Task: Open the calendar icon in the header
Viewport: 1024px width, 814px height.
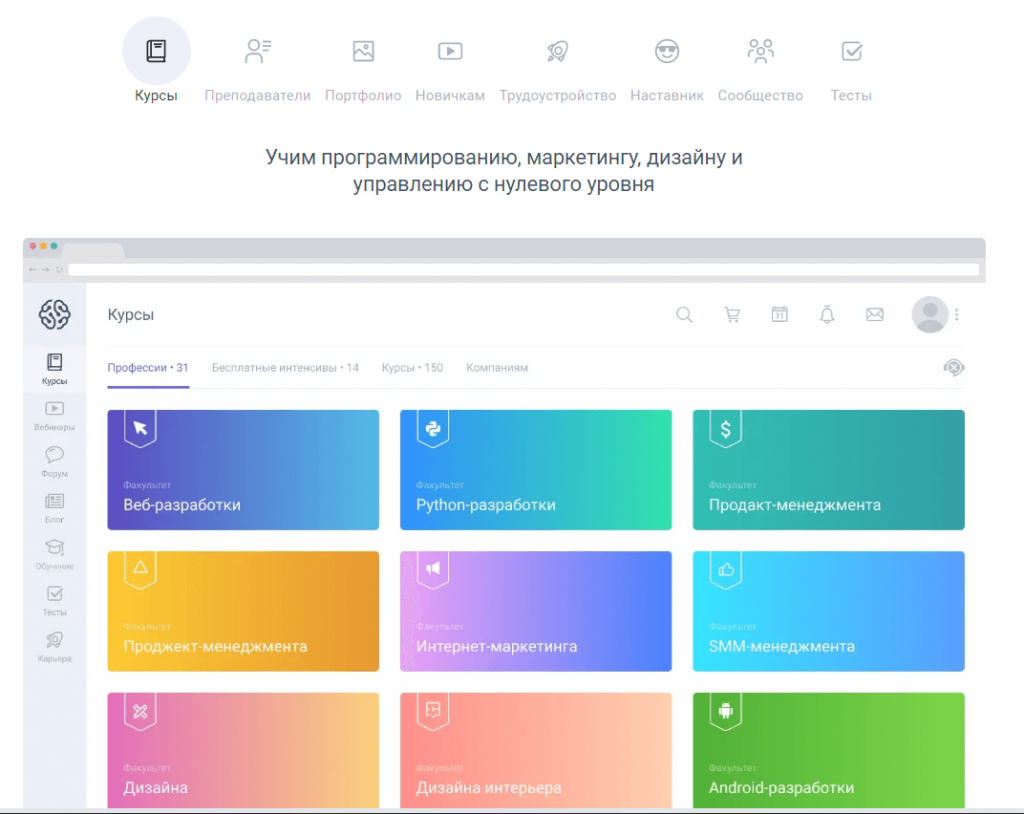Action: [x=780, y=314]
